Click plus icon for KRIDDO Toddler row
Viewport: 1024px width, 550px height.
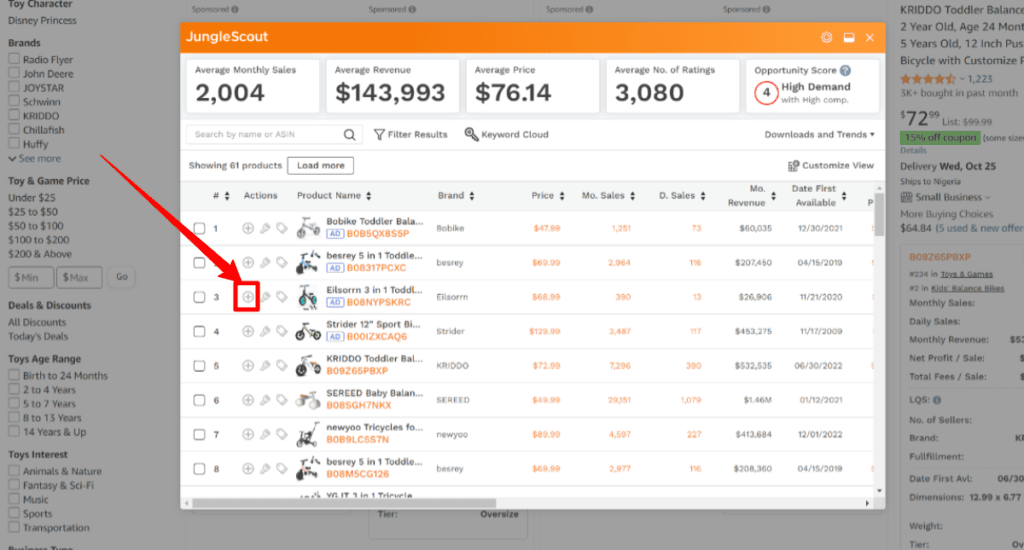click(x=248, y=366)
